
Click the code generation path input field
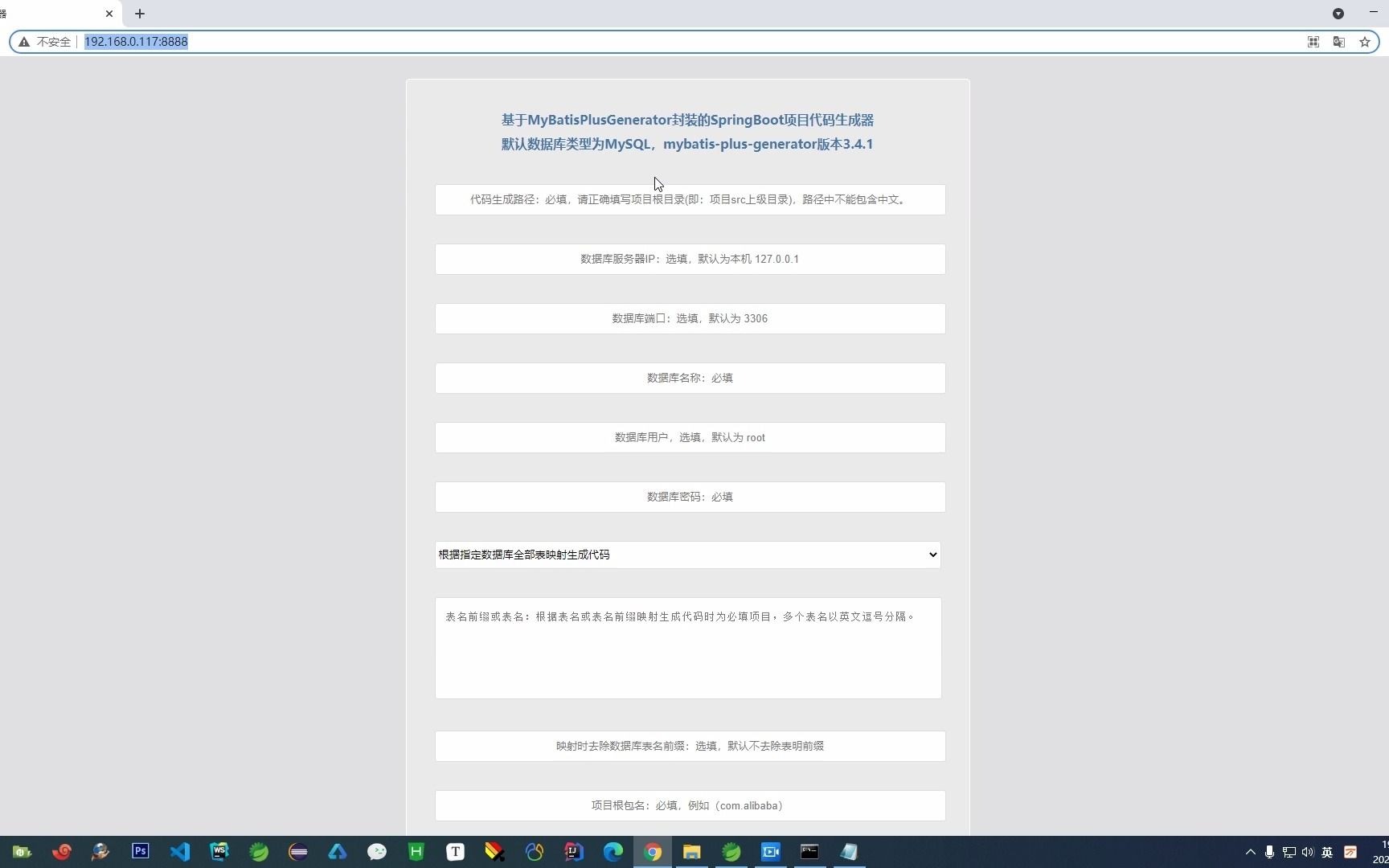pyautogui.click(x=690, y=199)
